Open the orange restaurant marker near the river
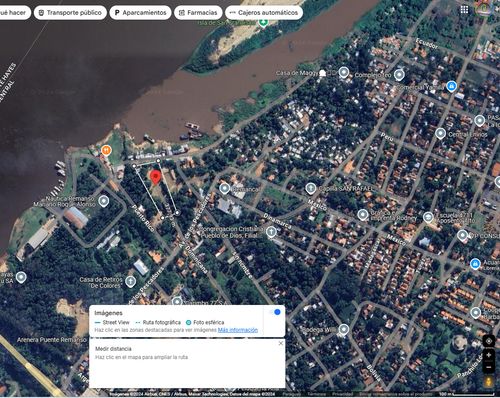This screenshot has height=398, width=500. point(106,150)
